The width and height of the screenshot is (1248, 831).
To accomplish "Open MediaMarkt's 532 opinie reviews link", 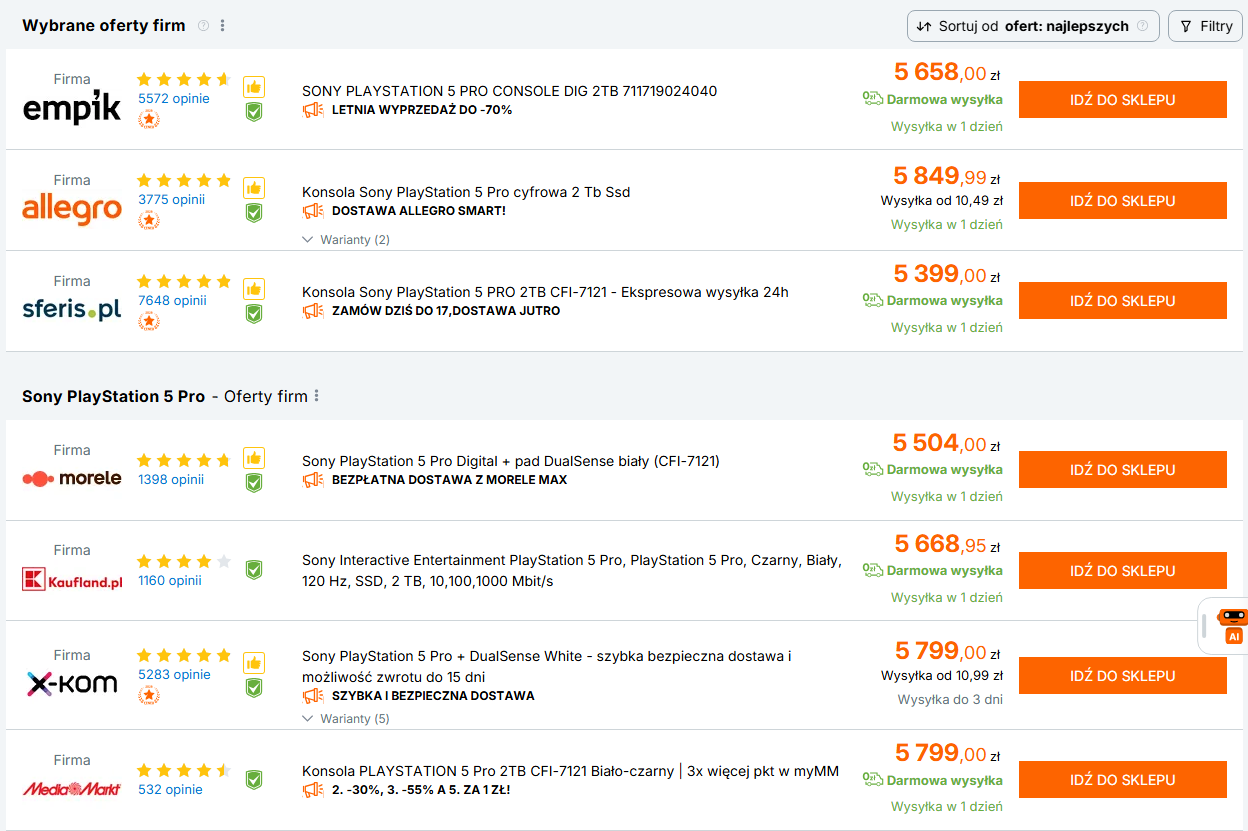I will pyautogui.click(x=170, y=789).
